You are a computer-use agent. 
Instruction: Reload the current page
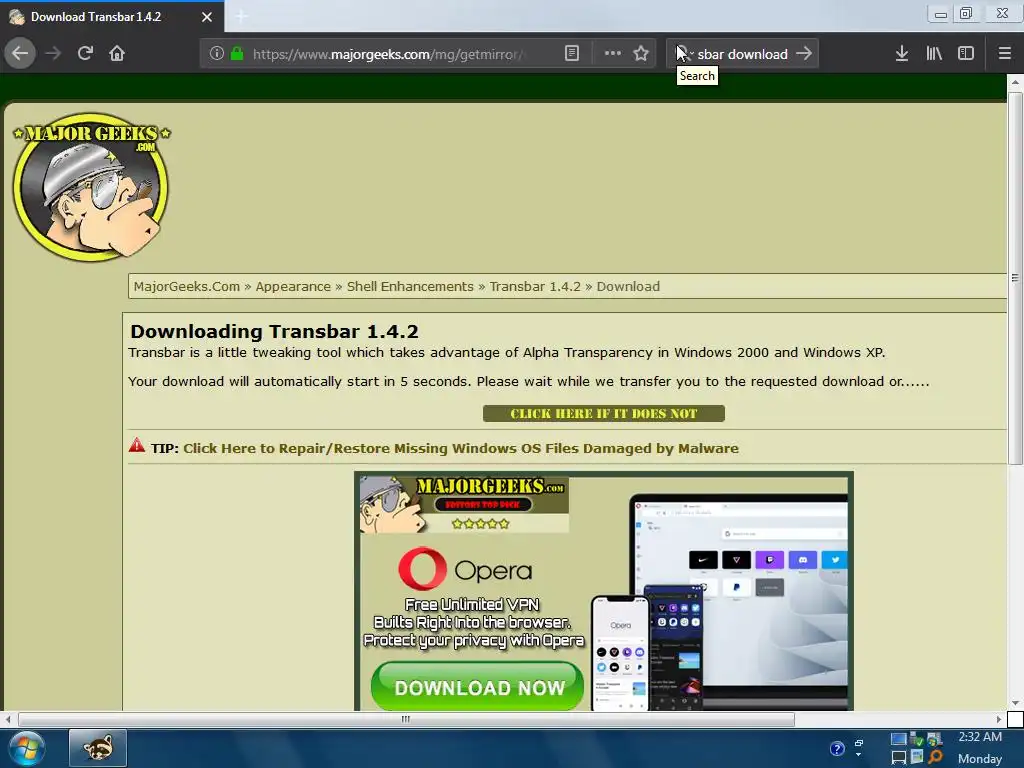85,54
